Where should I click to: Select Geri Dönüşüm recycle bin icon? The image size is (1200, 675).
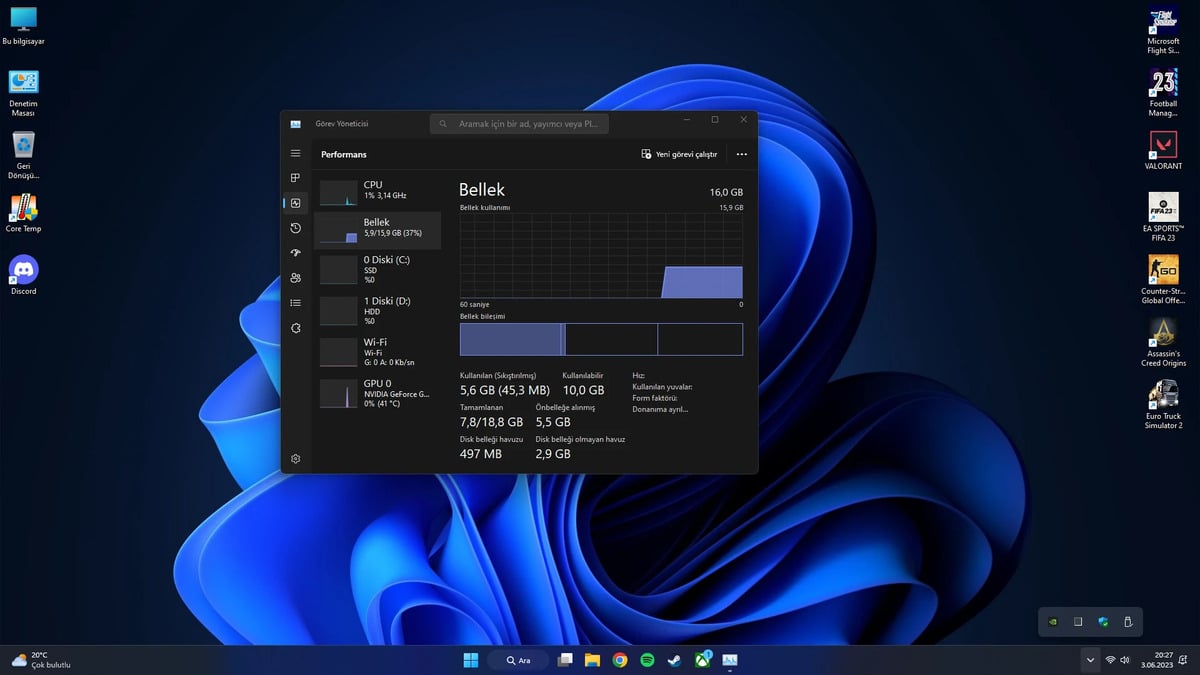(23, 155)
